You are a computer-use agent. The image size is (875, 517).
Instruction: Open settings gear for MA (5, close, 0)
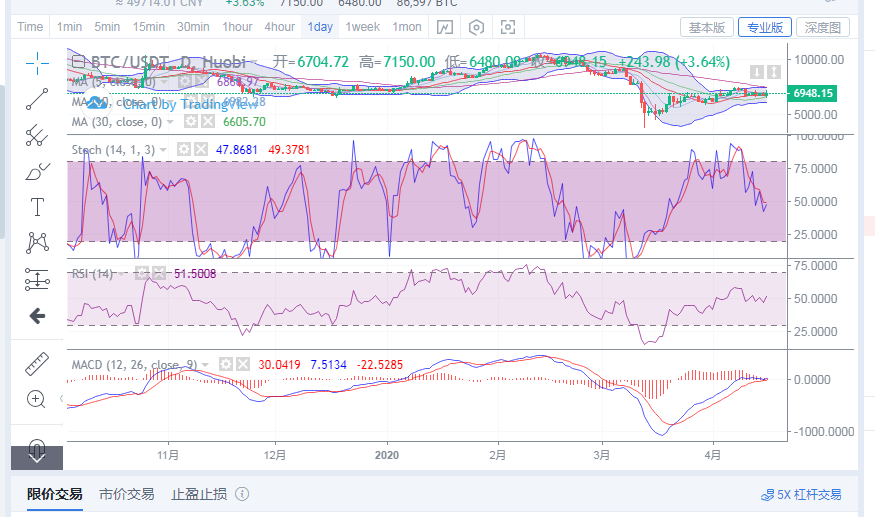tap(185, 82)
